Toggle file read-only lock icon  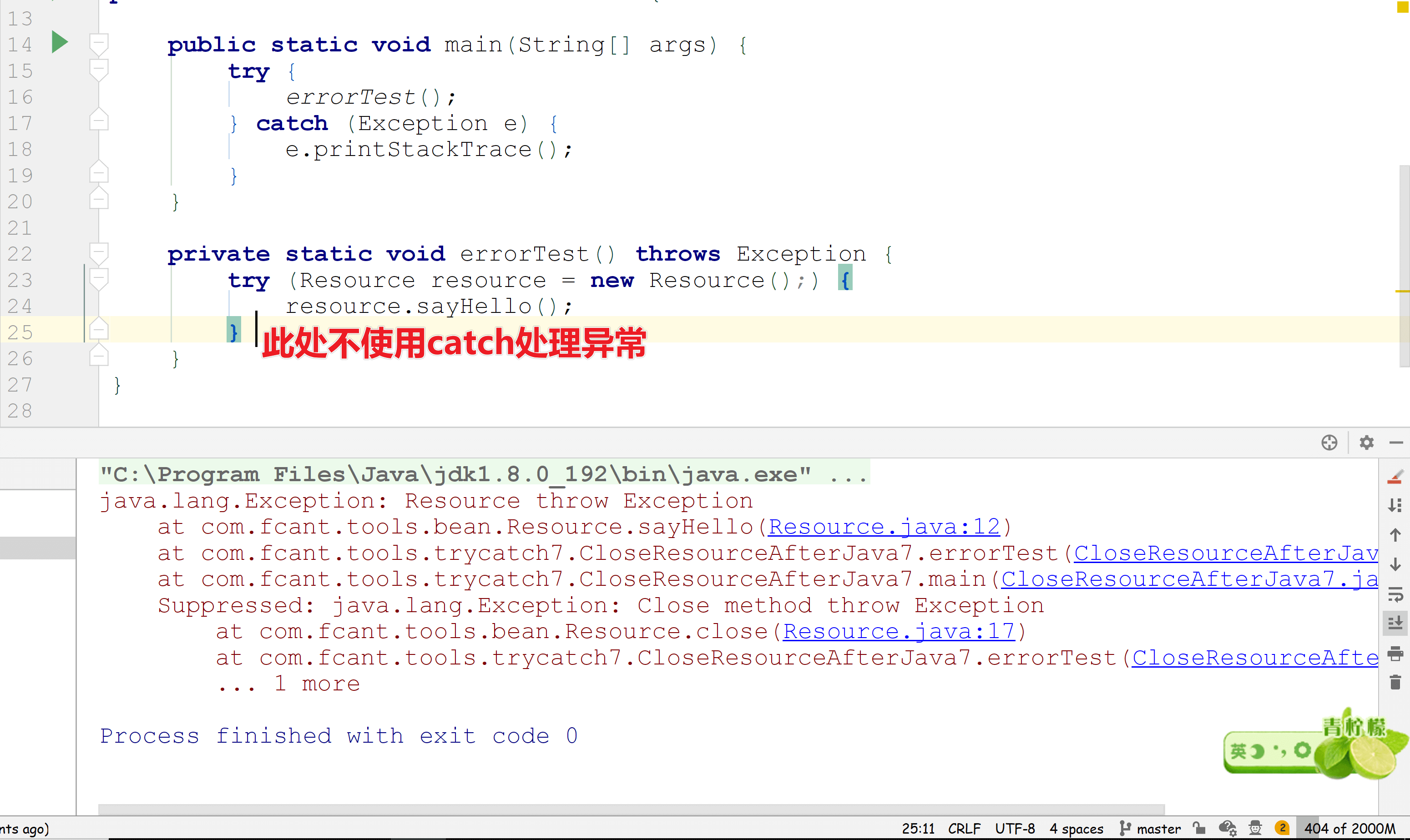point(1199,828)
